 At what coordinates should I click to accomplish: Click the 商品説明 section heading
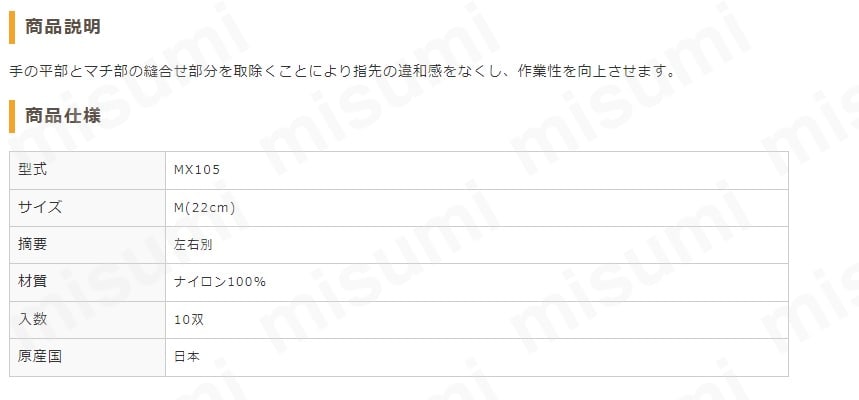tap(62, 26)
